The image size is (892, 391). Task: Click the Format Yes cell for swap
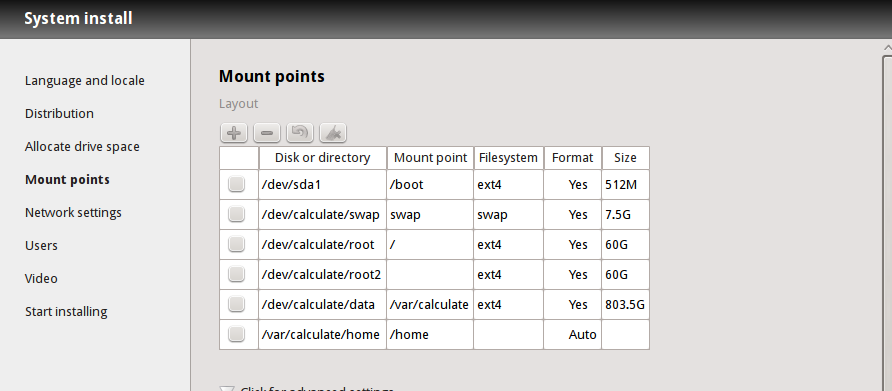(x=573, y=215)
